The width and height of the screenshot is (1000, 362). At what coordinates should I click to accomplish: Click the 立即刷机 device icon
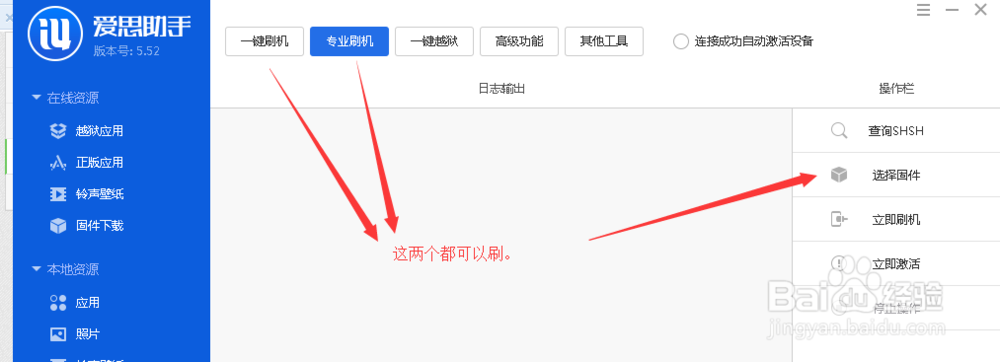(x=839, y=220)
